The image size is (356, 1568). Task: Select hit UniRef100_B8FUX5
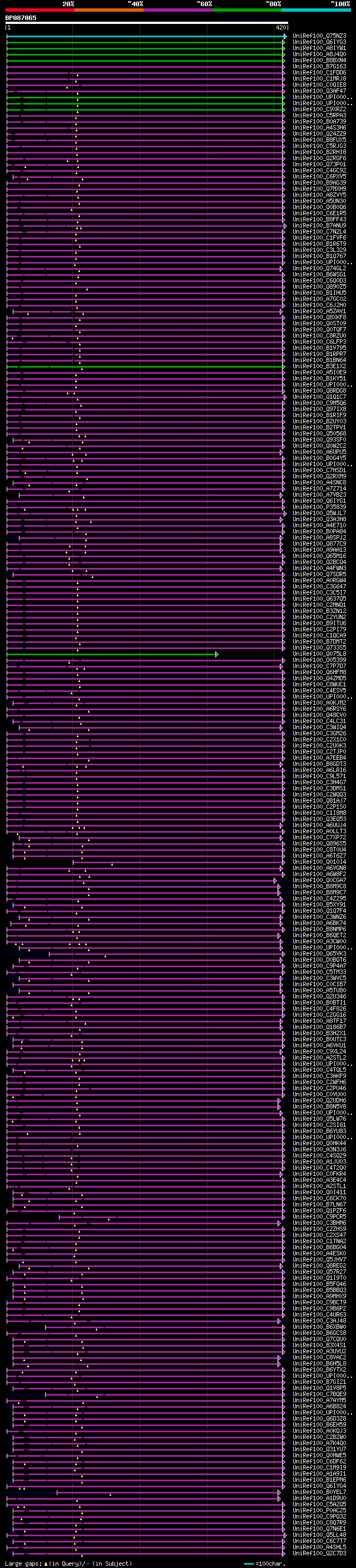pyautogui.click(x=319, y=140)
